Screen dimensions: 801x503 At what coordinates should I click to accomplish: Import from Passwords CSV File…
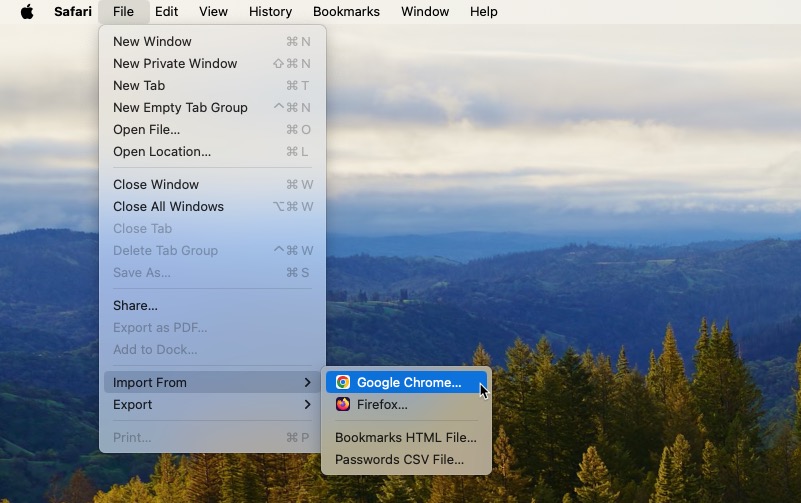407,459
